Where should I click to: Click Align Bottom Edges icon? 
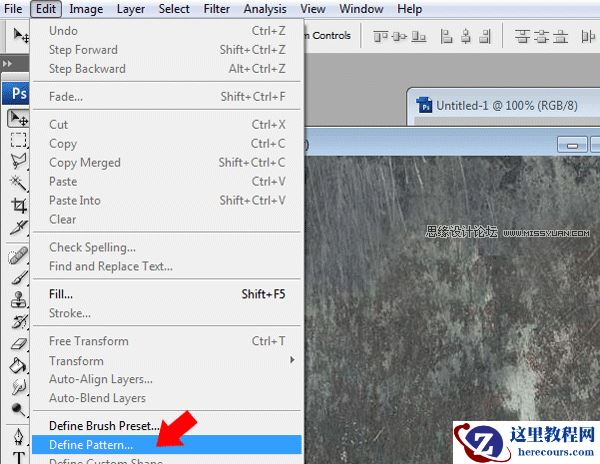coord(419,37)
